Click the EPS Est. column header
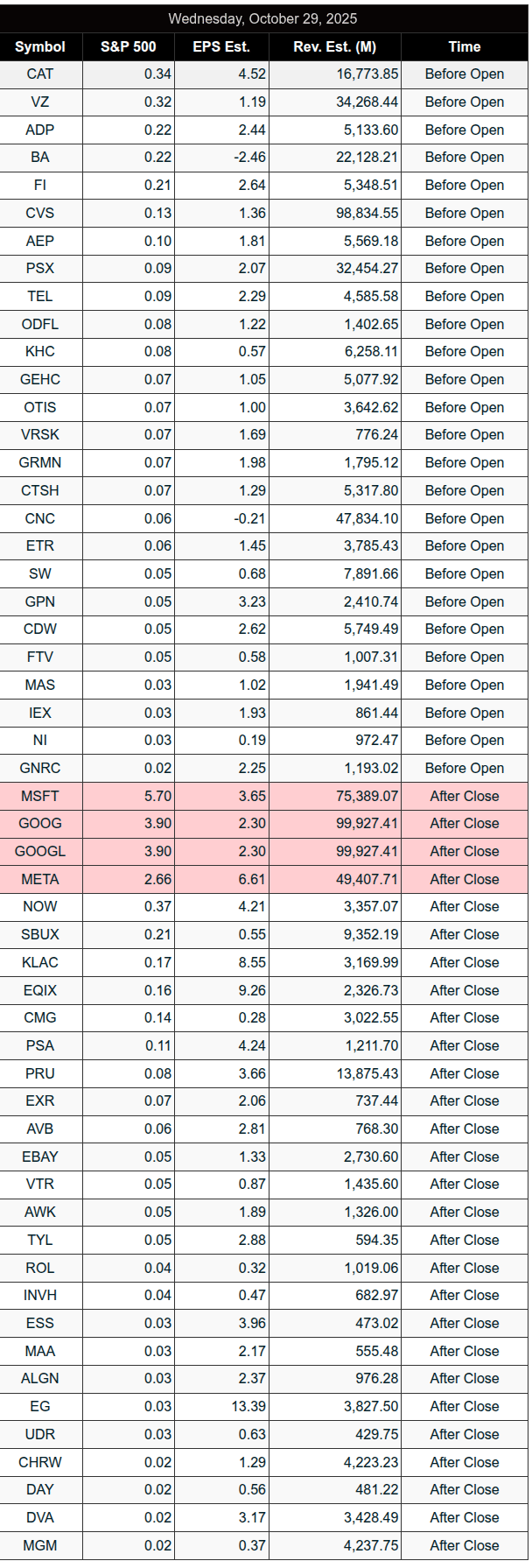 click(x=221, y=47)
